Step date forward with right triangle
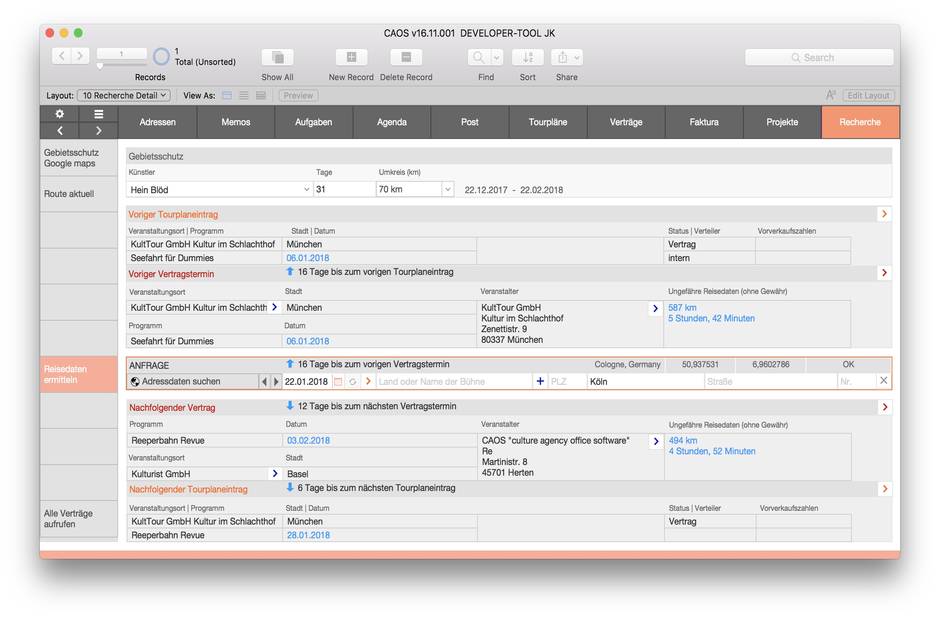This screenshot has width=940, height=620. click(276, 381)
